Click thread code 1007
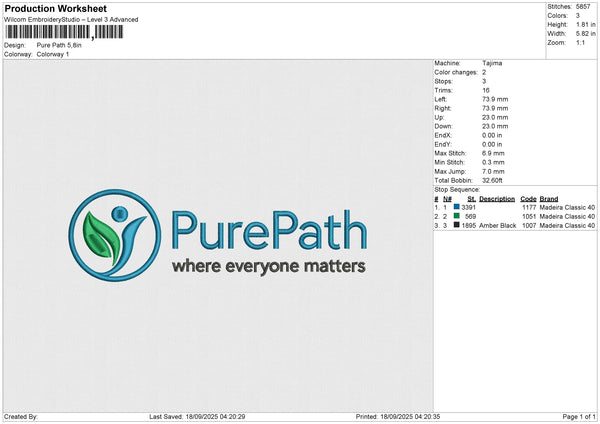The height and width of the screenshot is (424, 600). pos(529,226)
